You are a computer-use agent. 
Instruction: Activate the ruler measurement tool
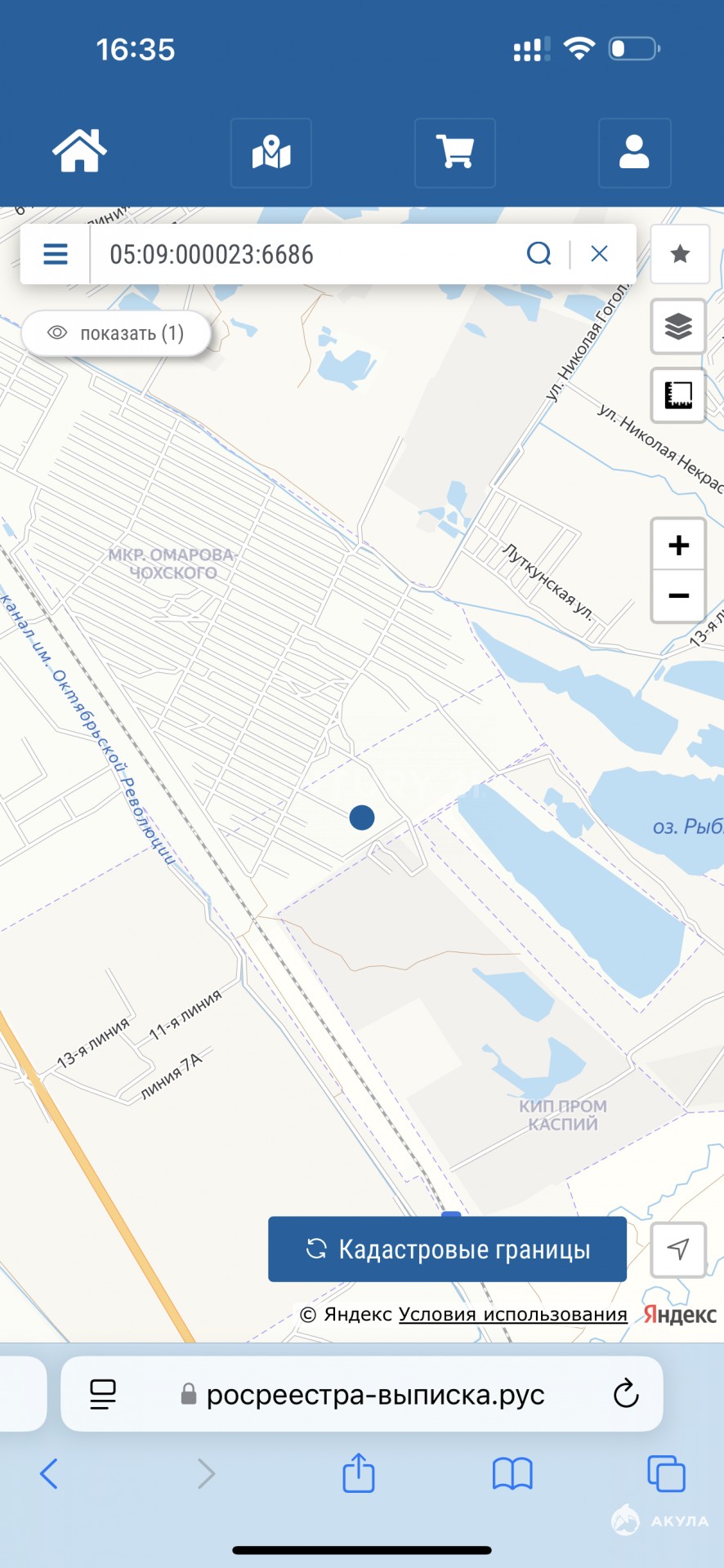678,395
